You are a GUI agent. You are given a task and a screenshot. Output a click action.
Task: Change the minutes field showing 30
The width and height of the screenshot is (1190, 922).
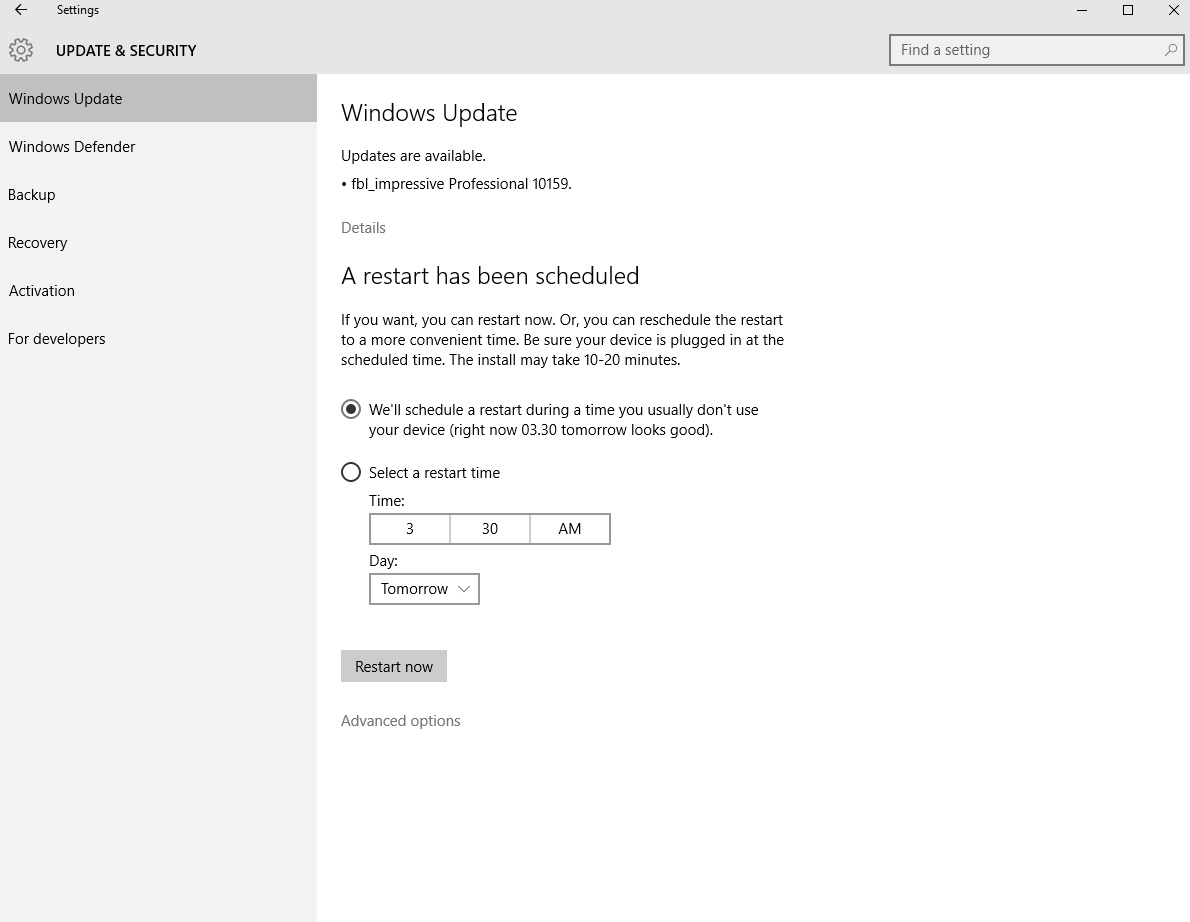coord(490,529)
